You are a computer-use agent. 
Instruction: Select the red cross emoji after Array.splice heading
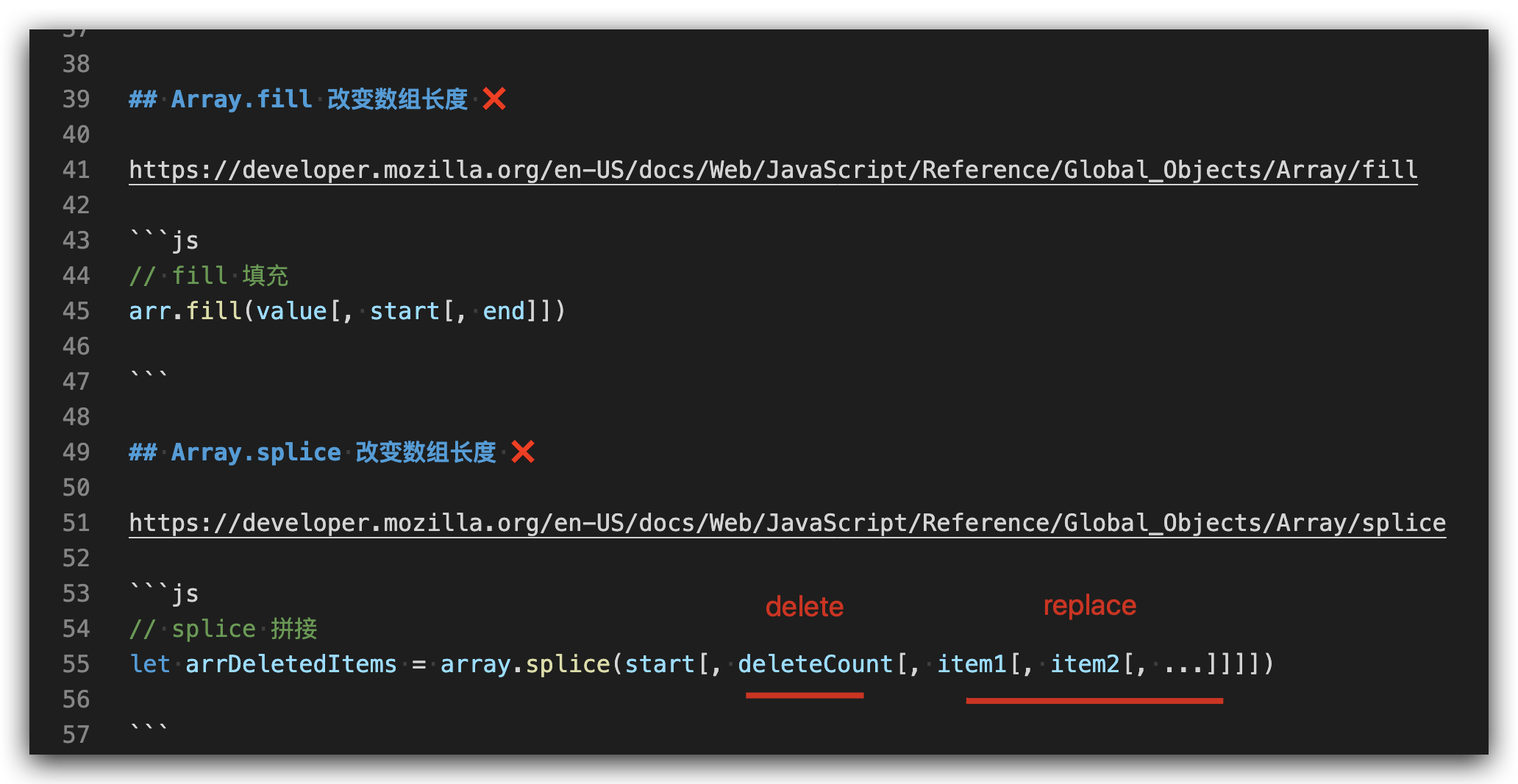coord(523,452)
